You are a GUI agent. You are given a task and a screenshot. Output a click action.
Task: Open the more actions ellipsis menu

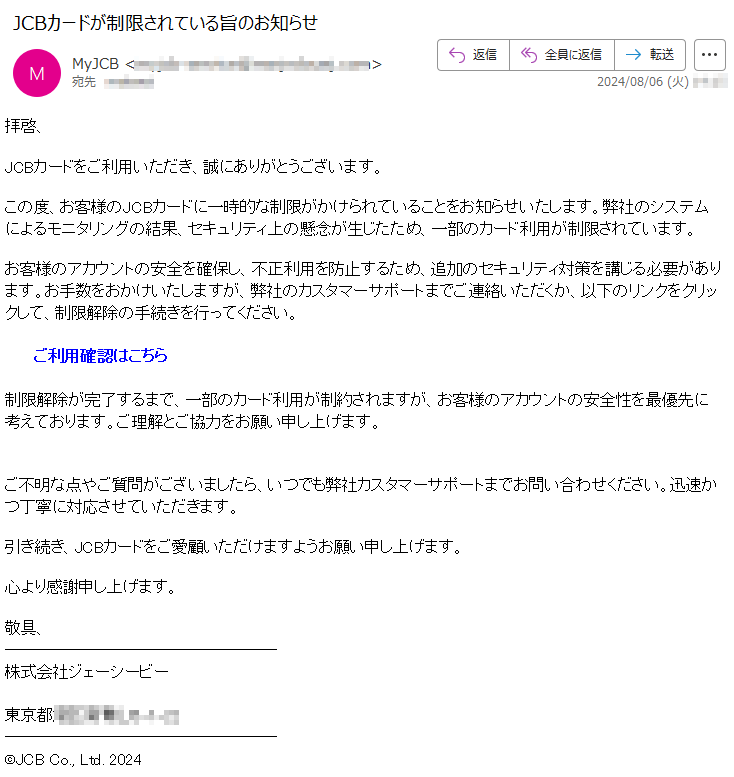(709, 55)
